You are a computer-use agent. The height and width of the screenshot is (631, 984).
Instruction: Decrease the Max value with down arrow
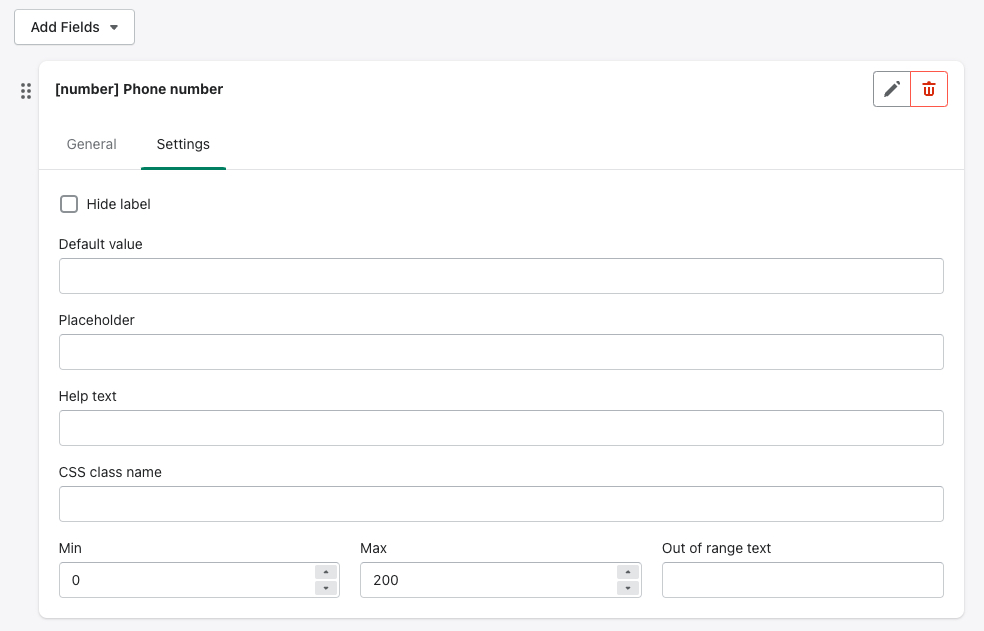click(x=628, y=588)
